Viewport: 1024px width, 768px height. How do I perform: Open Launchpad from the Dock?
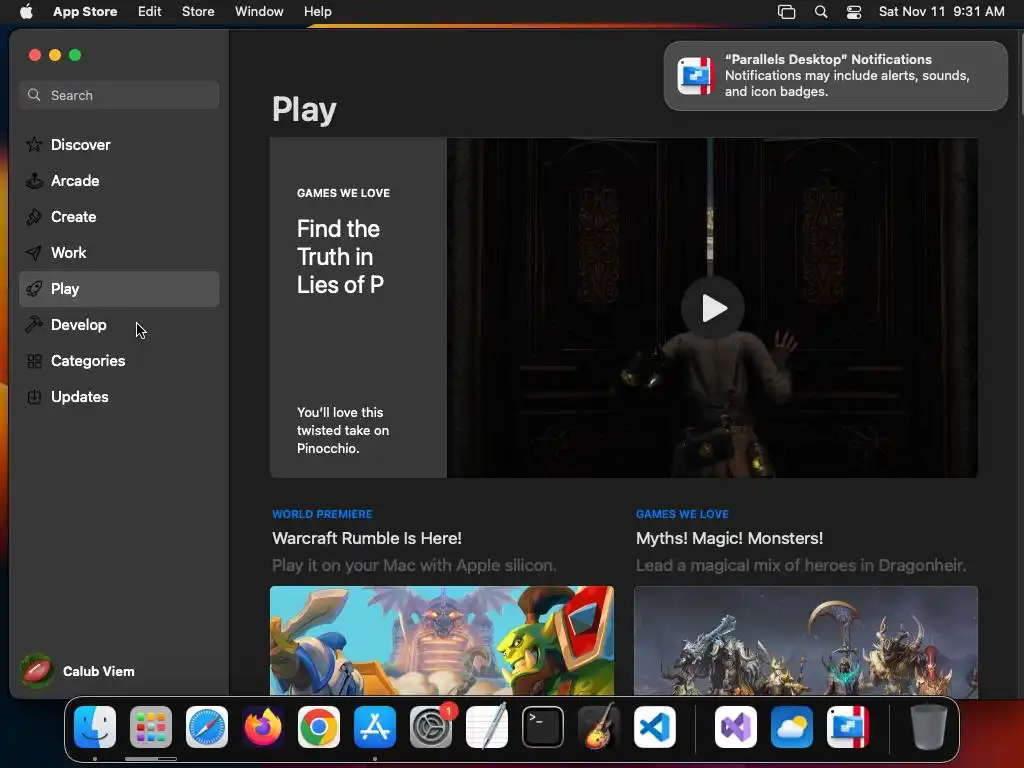click(151, 727)
